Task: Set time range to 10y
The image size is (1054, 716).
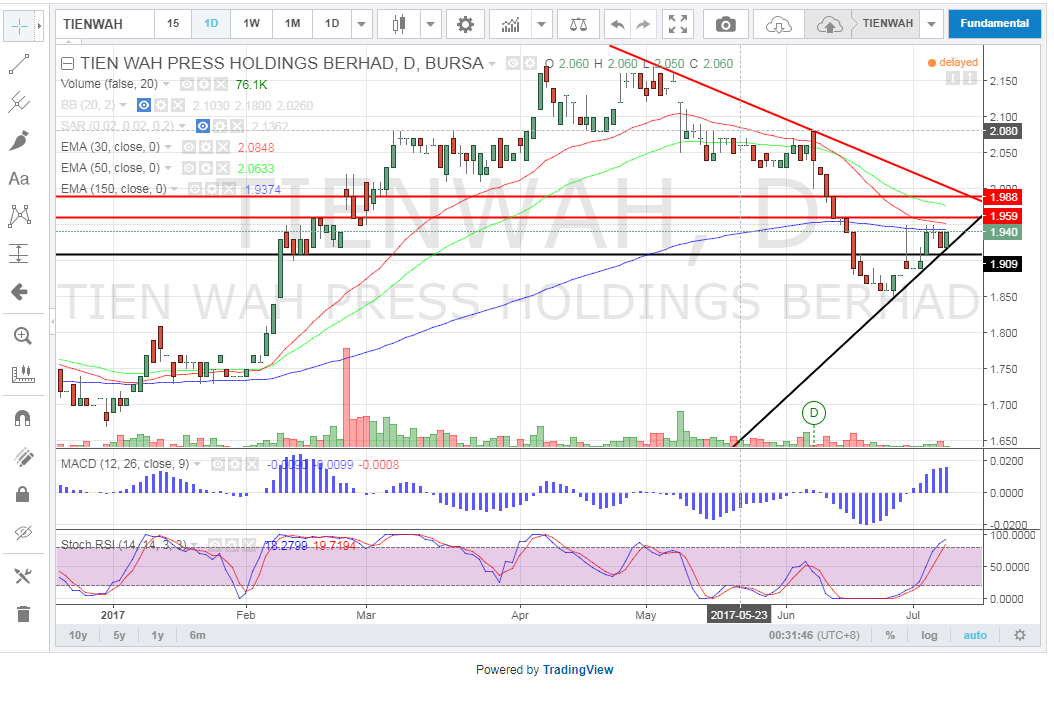Action: [x=78, y=635]
